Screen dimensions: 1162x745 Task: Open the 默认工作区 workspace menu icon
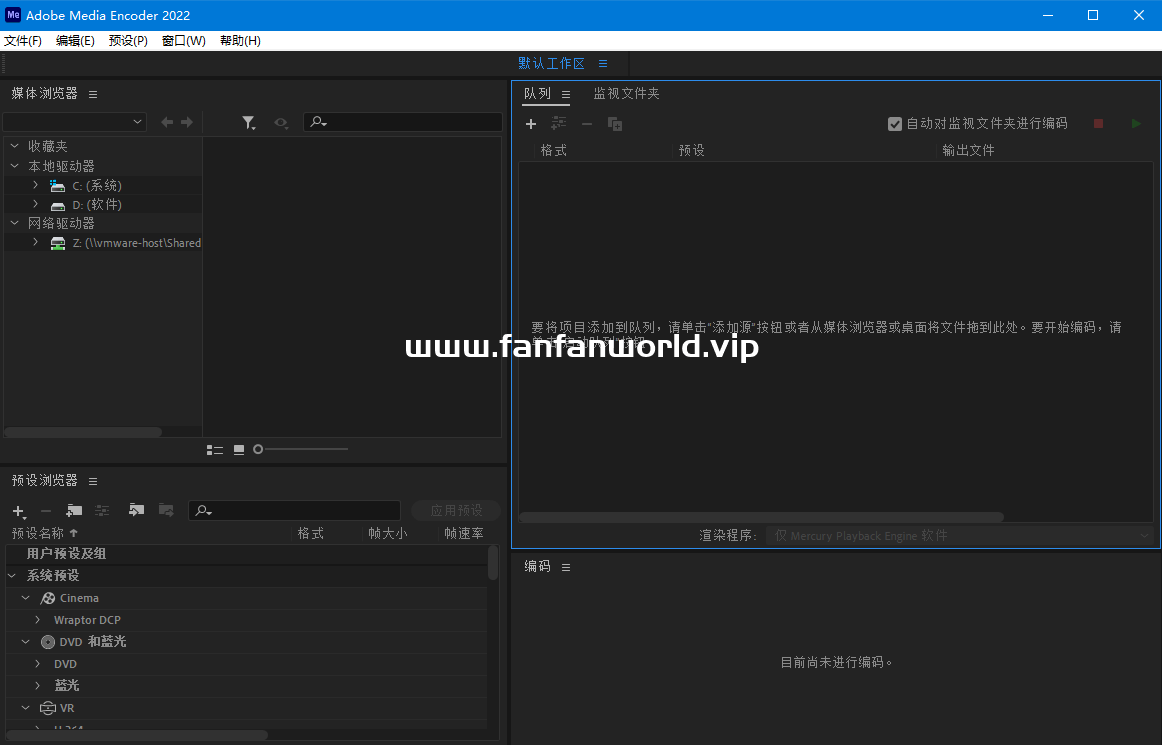(x=603, y=64)
